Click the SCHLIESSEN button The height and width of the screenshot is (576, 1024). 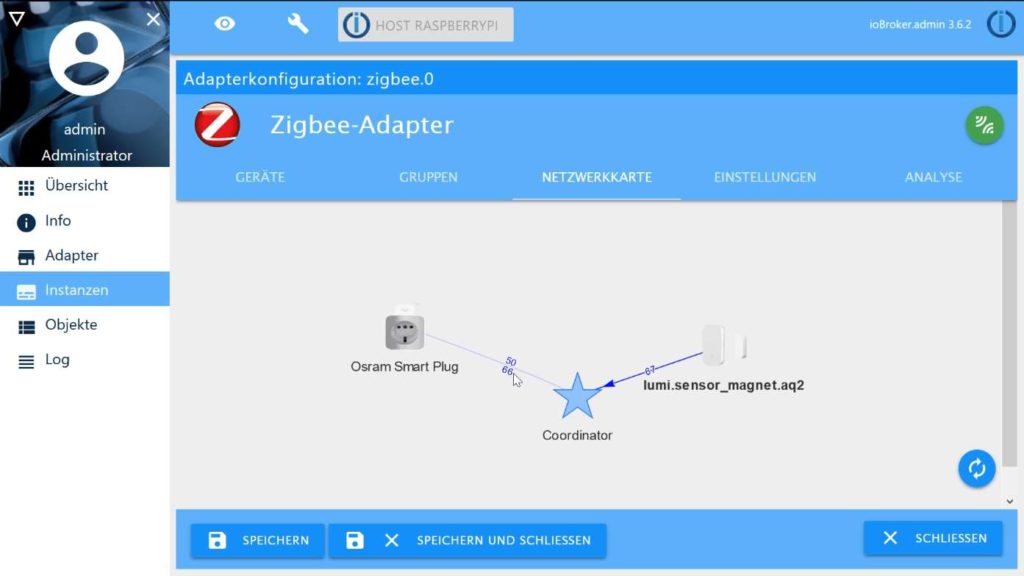933,538
